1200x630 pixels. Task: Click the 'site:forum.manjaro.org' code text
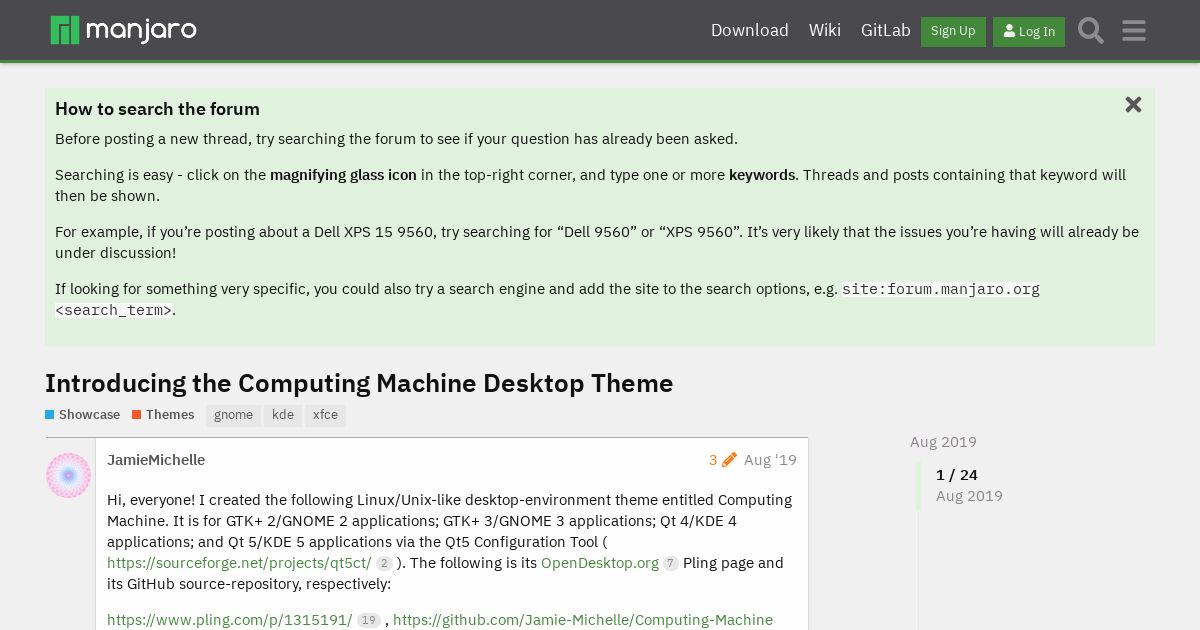click(x=941, y=289)
